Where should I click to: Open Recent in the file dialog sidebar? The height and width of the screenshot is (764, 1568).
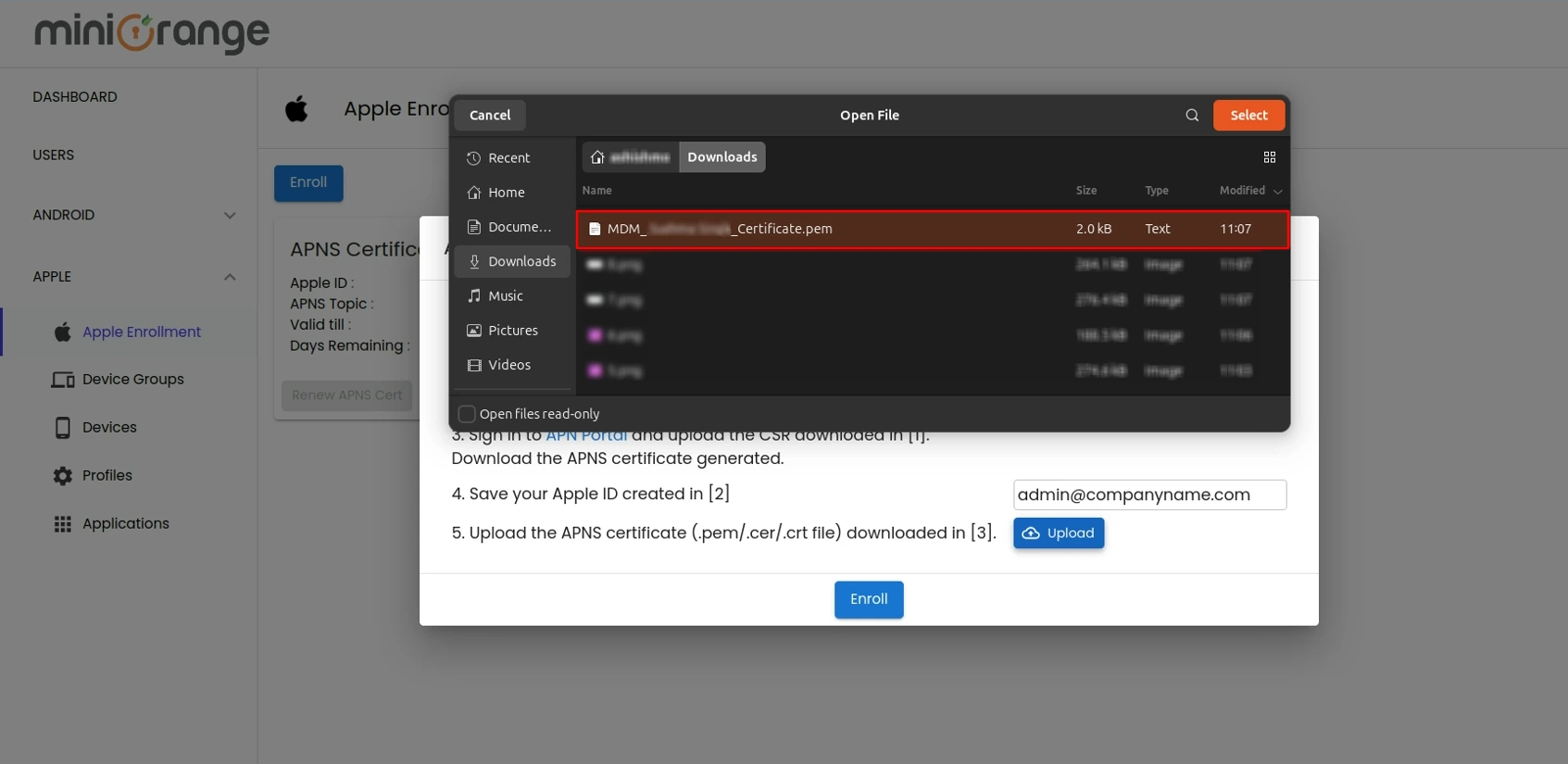512,158
